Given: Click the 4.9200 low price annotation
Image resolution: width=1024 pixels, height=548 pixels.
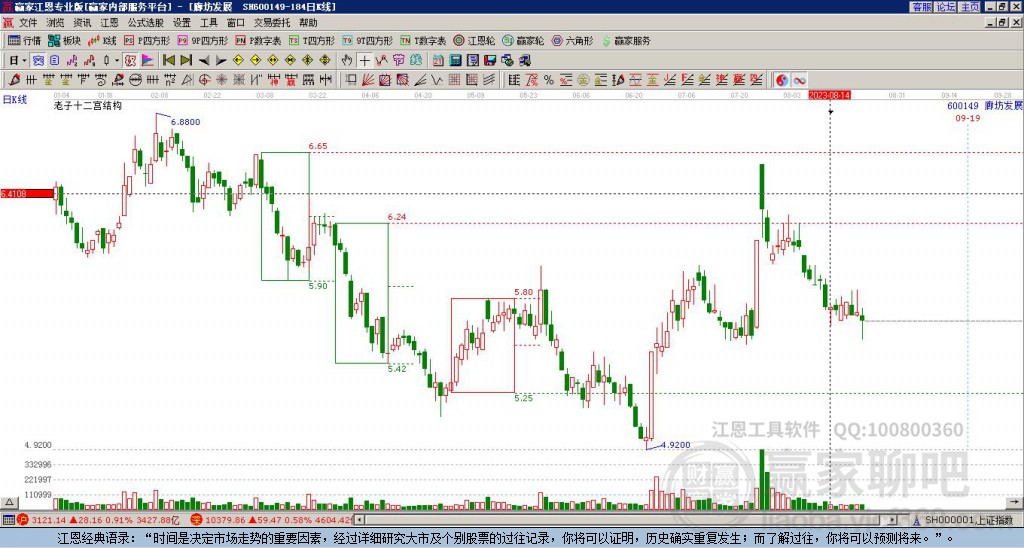Looking at the screenshot, I should click(x=675, y=445).
